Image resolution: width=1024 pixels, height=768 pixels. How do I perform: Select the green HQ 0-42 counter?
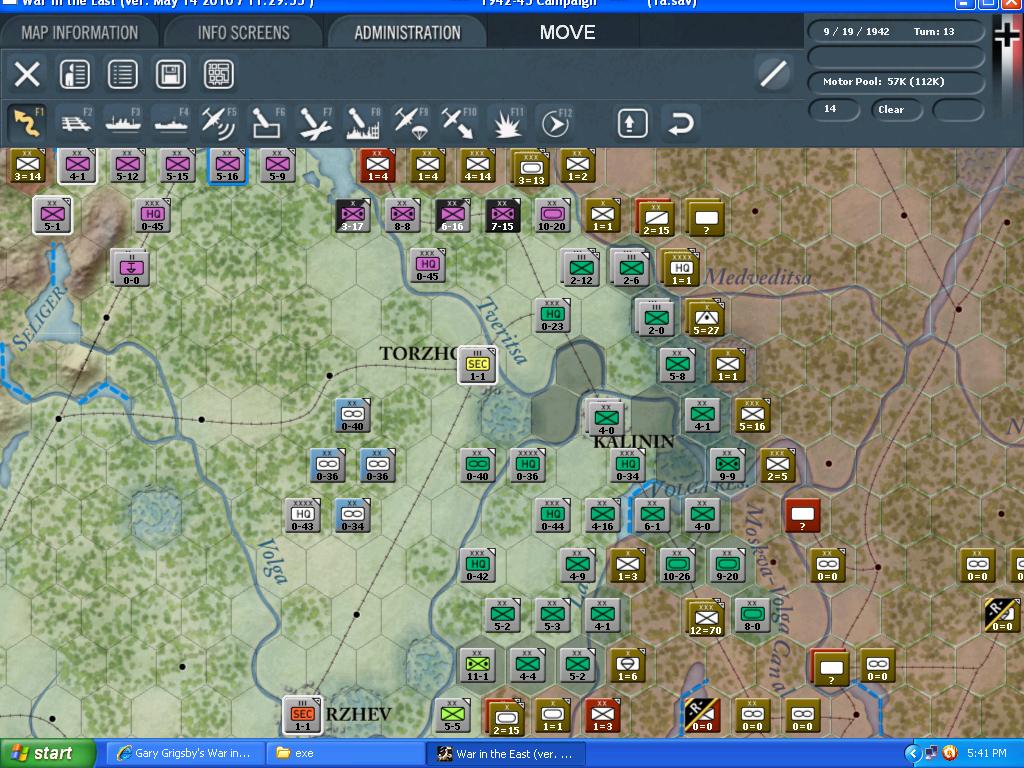coord(477,566)
